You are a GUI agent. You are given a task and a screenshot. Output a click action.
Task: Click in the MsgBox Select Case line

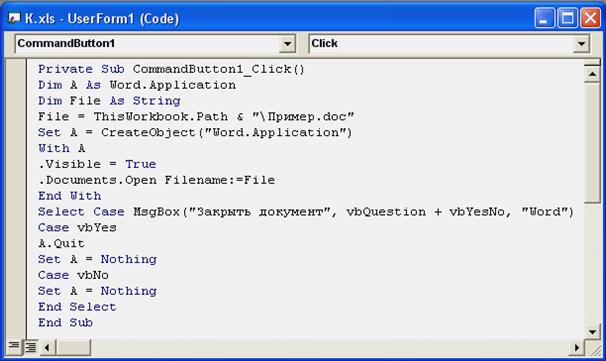(x=306, y=212)
